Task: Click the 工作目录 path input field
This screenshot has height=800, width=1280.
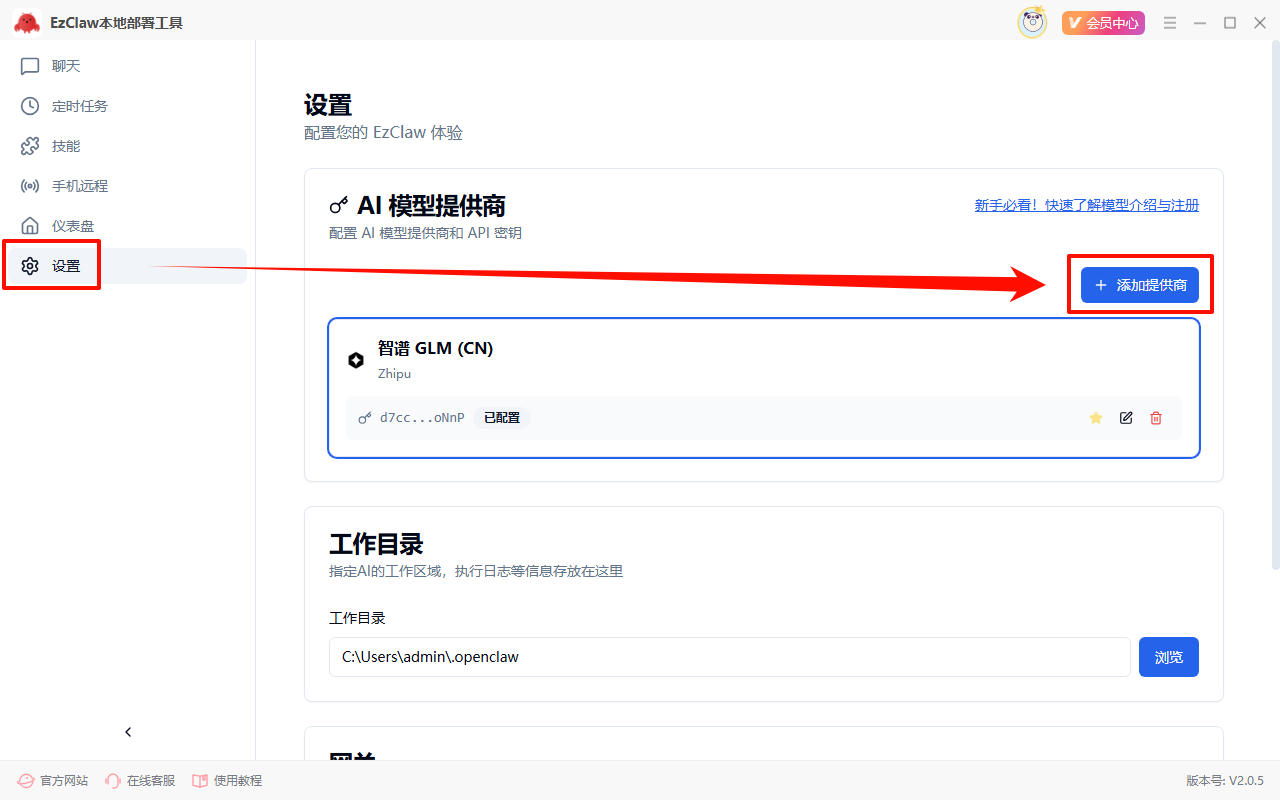Action: click(x=729, y=657)
